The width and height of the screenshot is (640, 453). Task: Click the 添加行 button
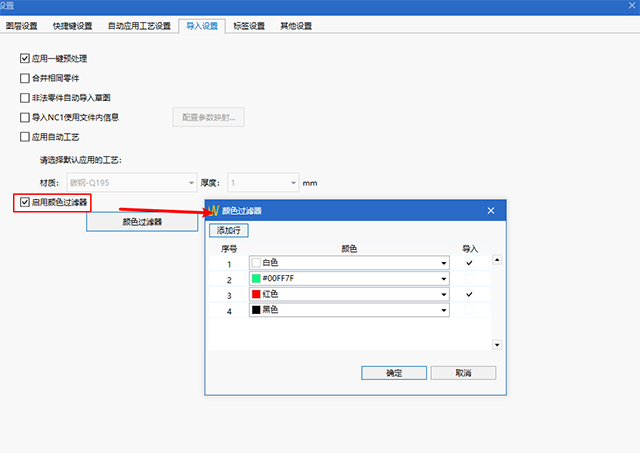point(229,230)
